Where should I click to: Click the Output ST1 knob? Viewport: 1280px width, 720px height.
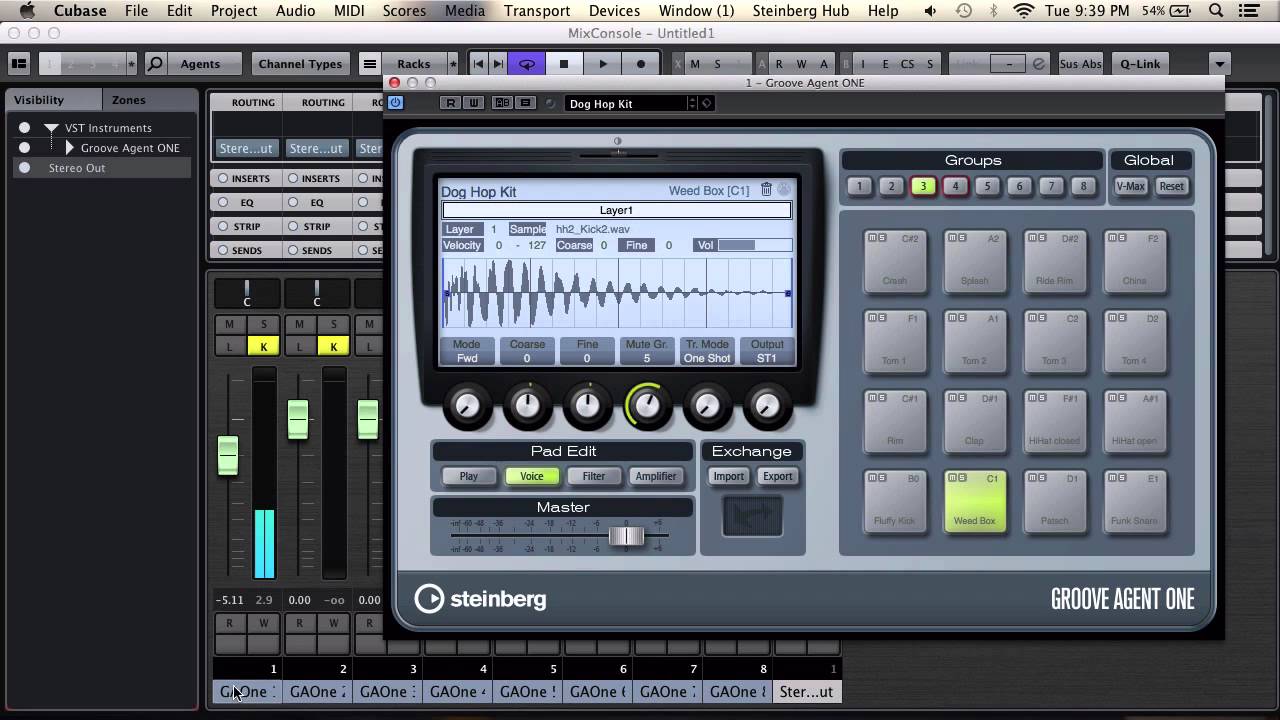[767, 405]
